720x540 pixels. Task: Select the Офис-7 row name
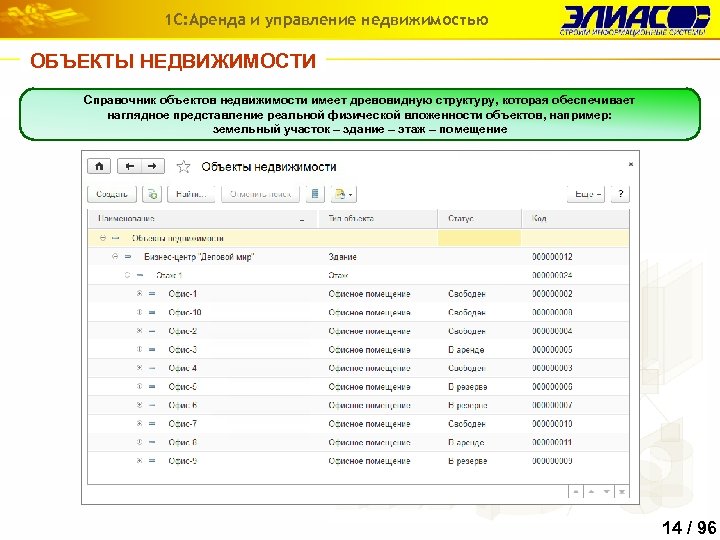tap(182, 424)
